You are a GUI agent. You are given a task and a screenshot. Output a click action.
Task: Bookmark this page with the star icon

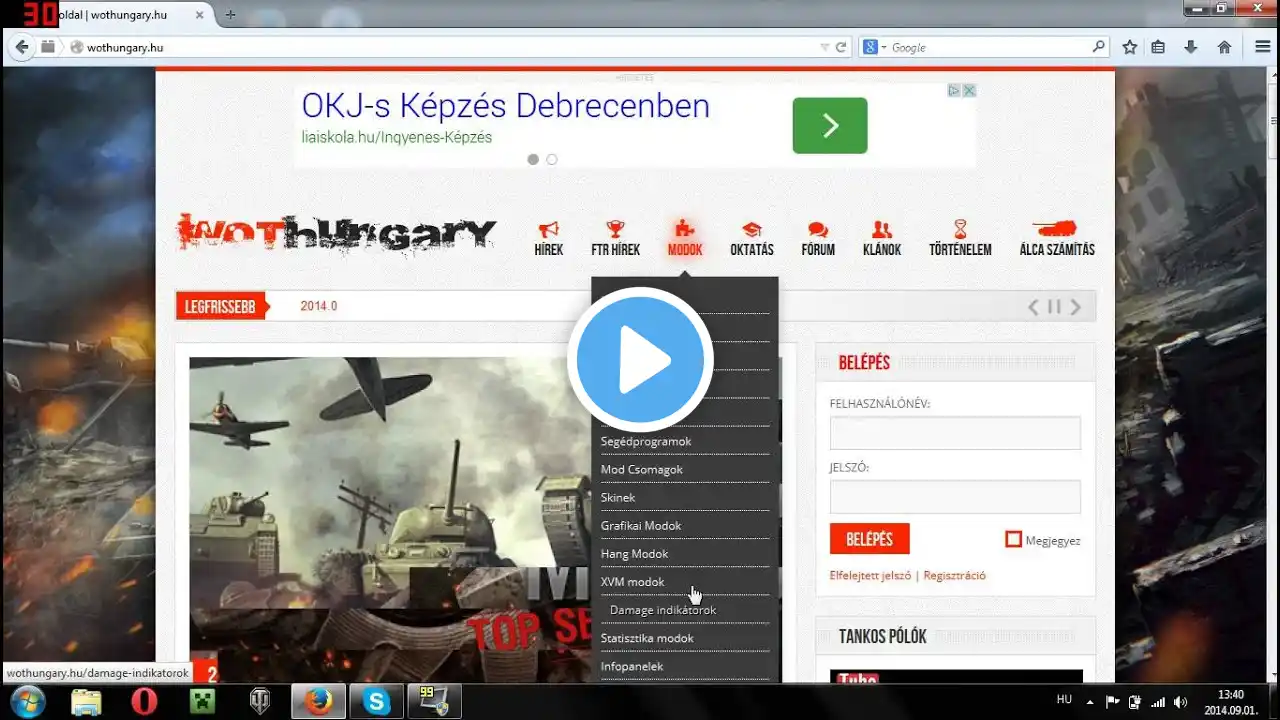click(1129, 47)
